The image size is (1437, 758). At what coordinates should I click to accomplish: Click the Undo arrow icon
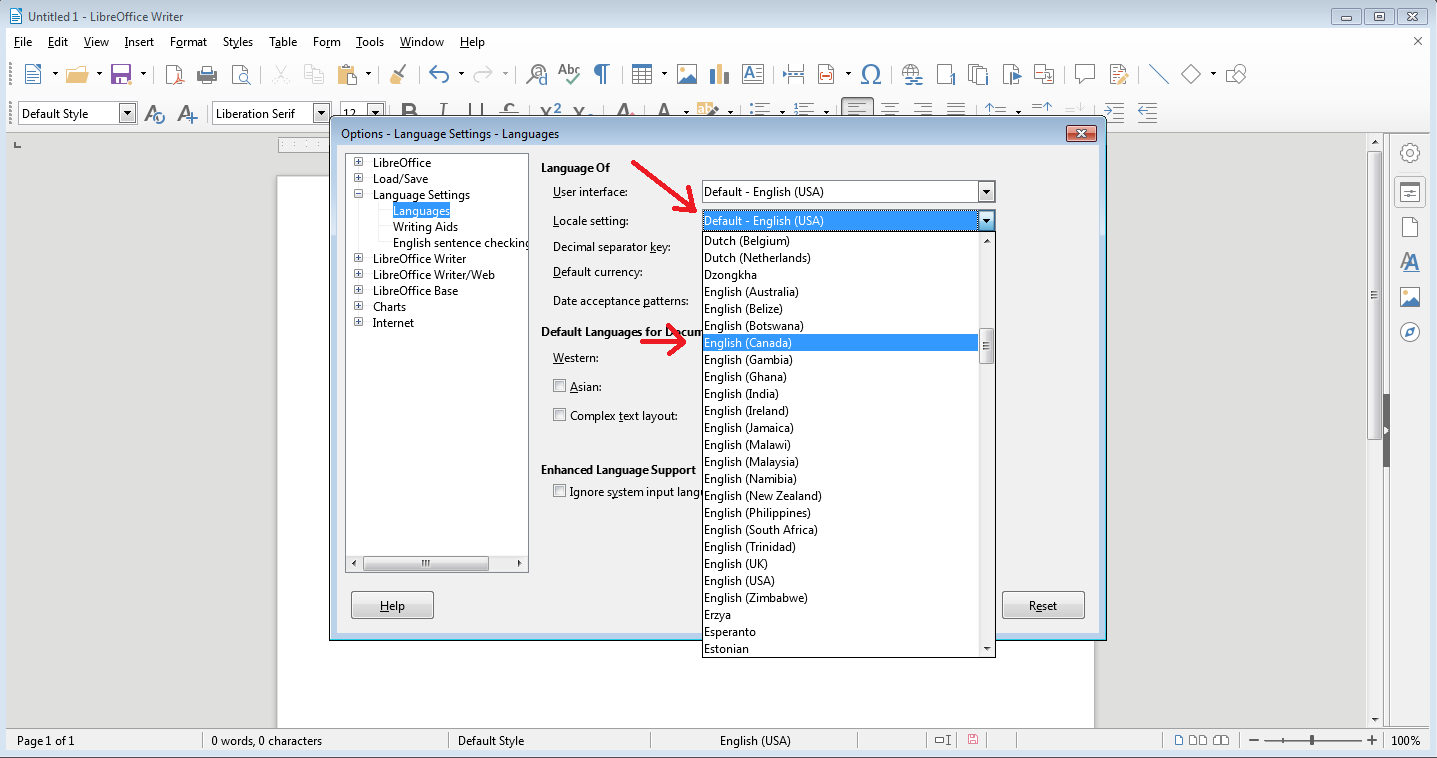tap(438, 74)
